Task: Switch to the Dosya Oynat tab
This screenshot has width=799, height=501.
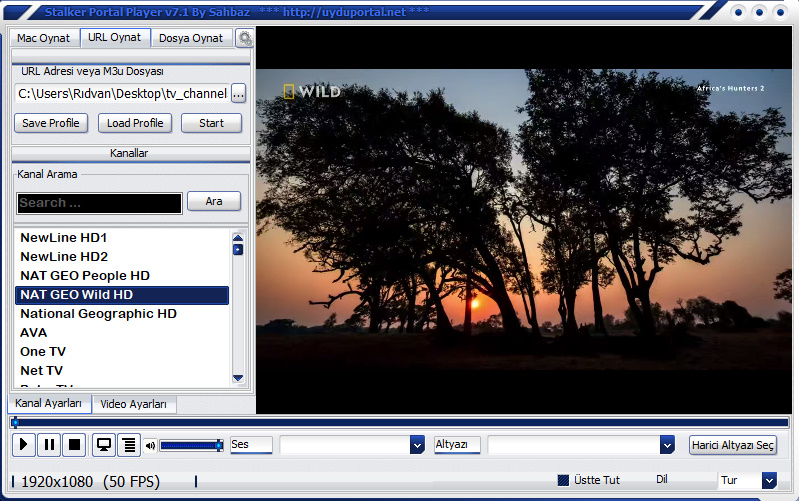Action: (191, 38)
